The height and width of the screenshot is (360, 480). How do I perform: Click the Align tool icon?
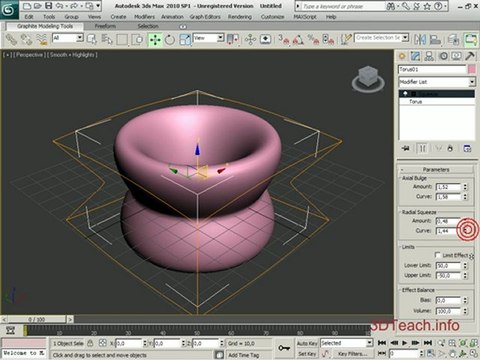pyautogui.click(x=435, y=40)
